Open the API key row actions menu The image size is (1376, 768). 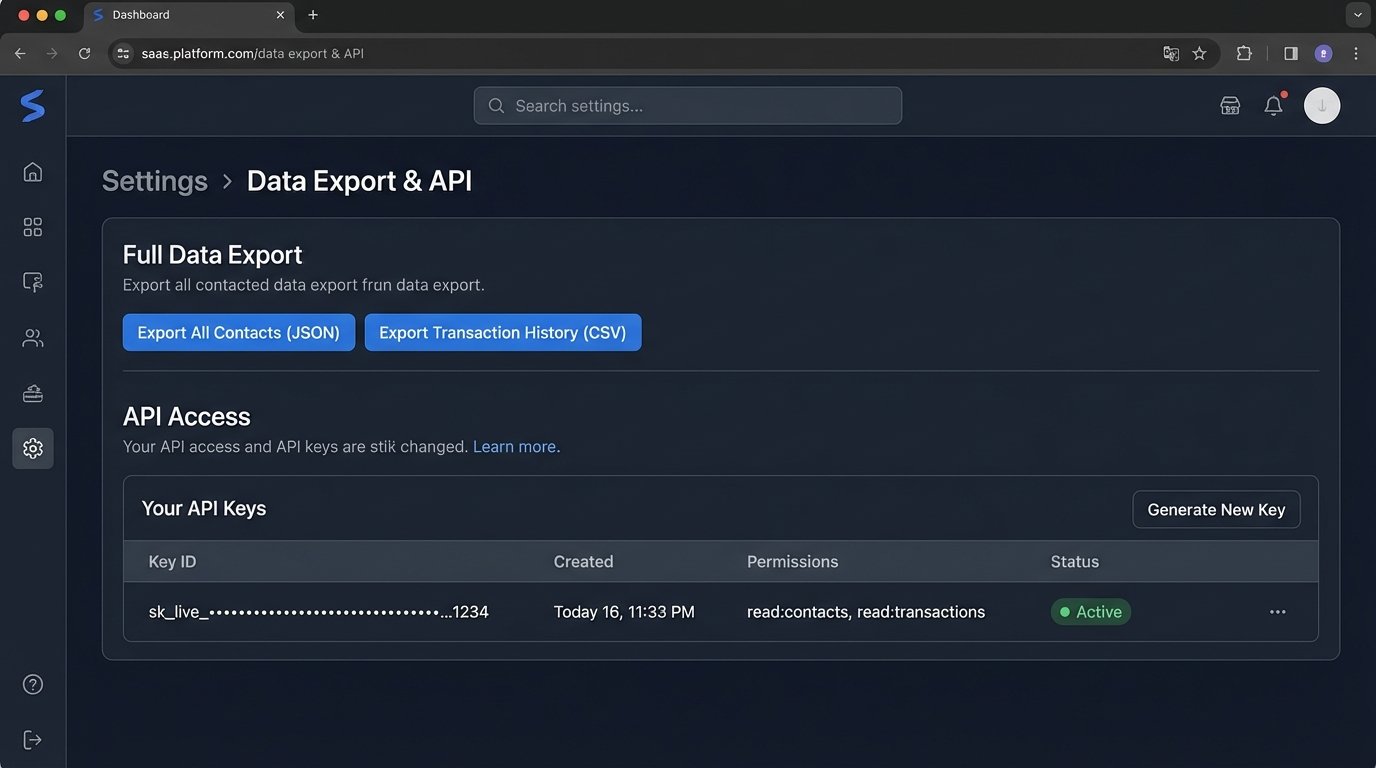1277,611
